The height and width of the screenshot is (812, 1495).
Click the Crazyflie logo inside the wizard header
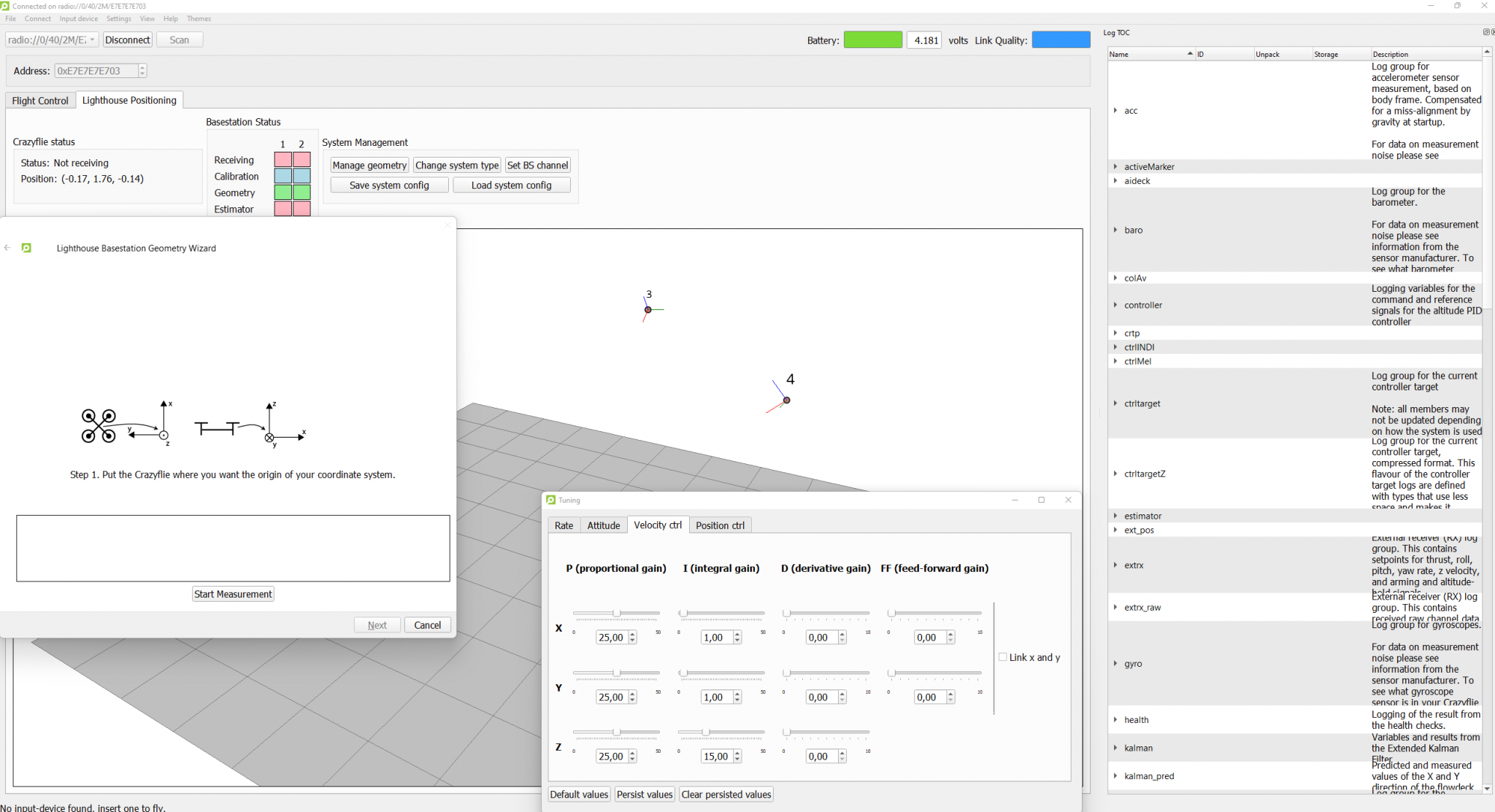(x=27, y=248)
